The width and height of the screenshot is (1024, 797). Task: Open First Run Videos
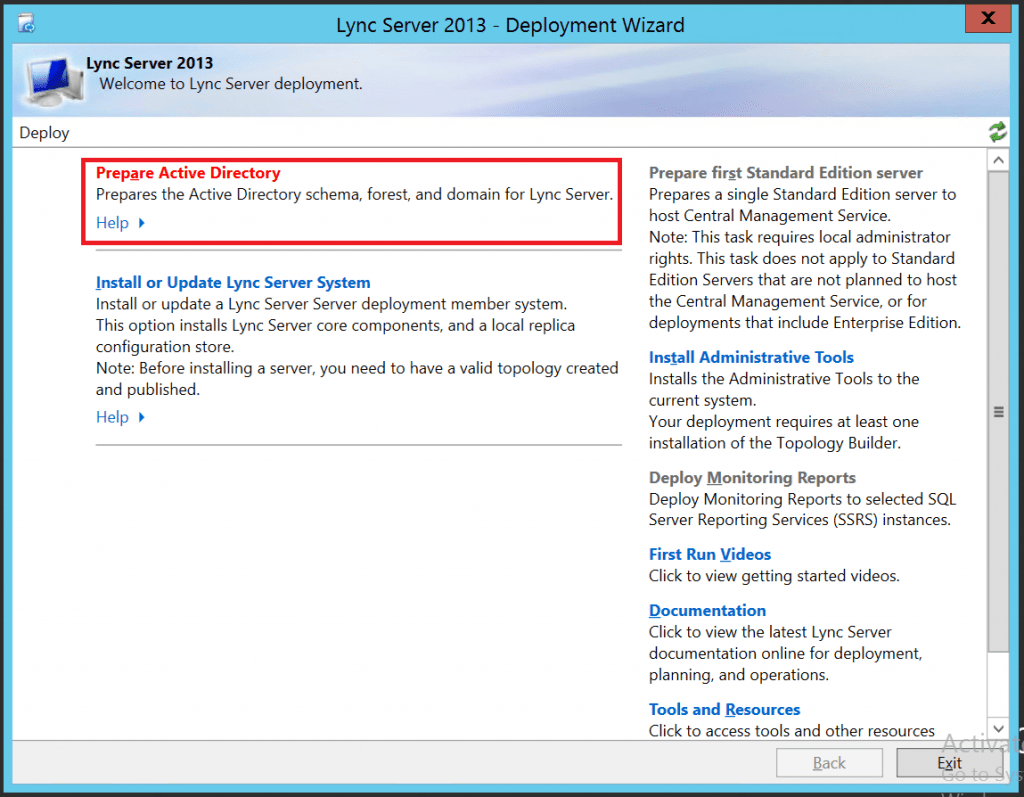[710, 554]
